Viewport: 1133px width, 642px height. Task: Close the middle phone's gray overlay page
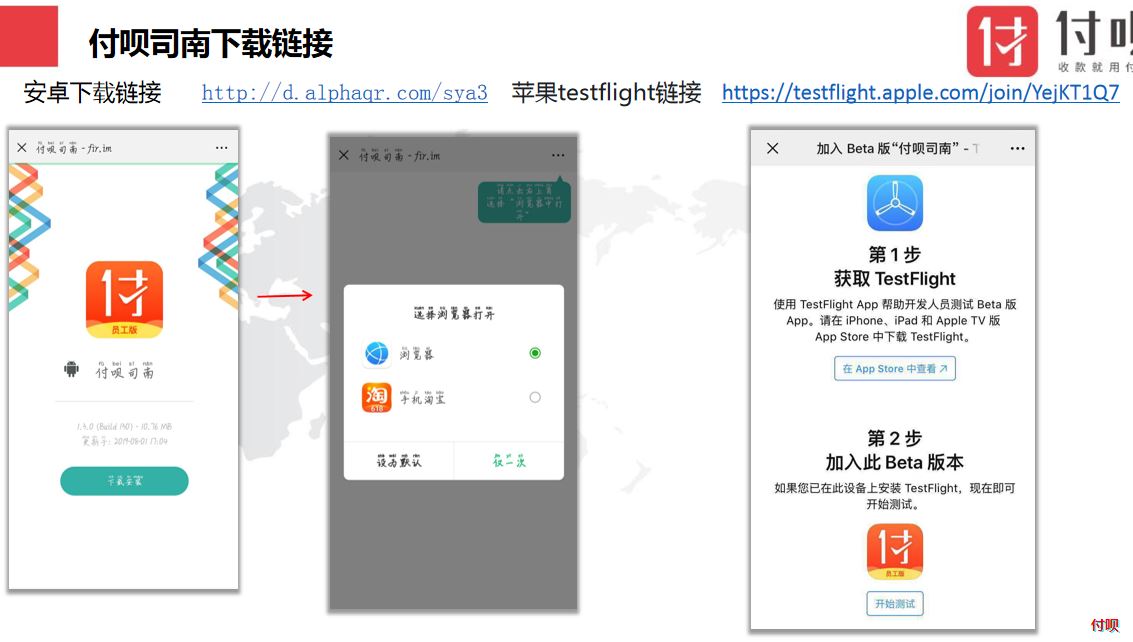[344, 155]
